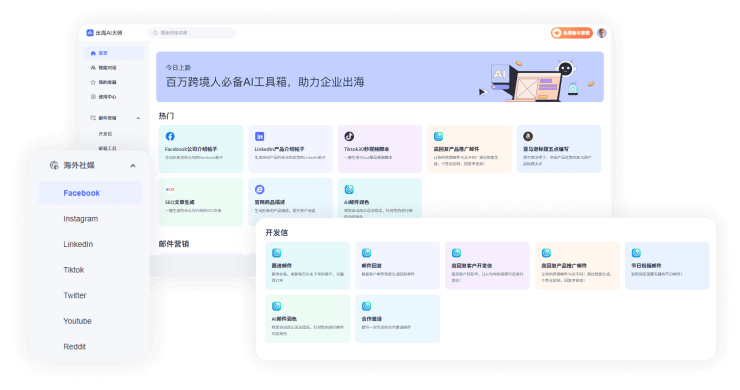
Task: Open the LinkedIn产品介绍帖子 card
Action: coord(290,149)
